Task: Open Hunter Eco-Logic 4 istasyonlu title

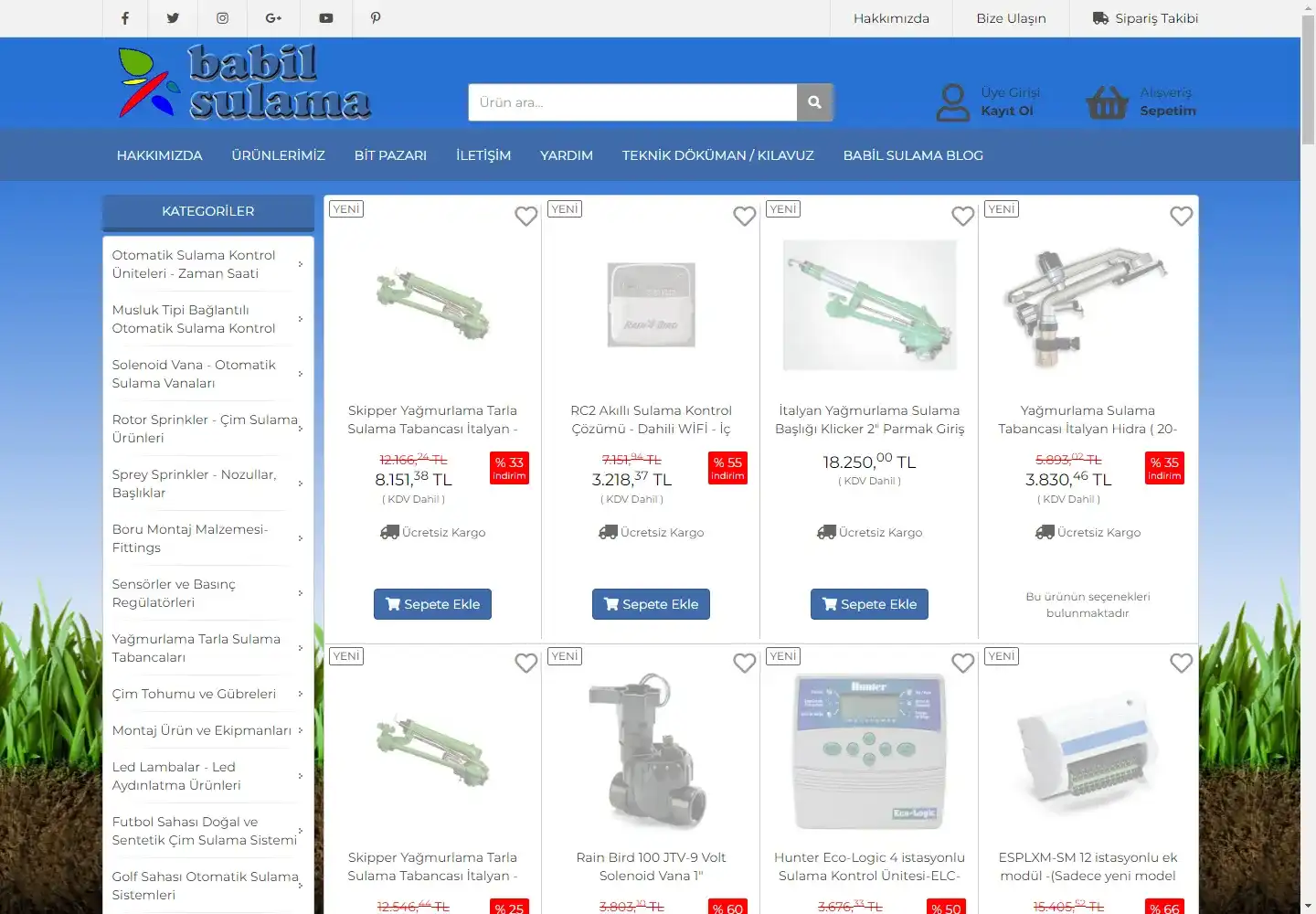Action: (869, 866)
